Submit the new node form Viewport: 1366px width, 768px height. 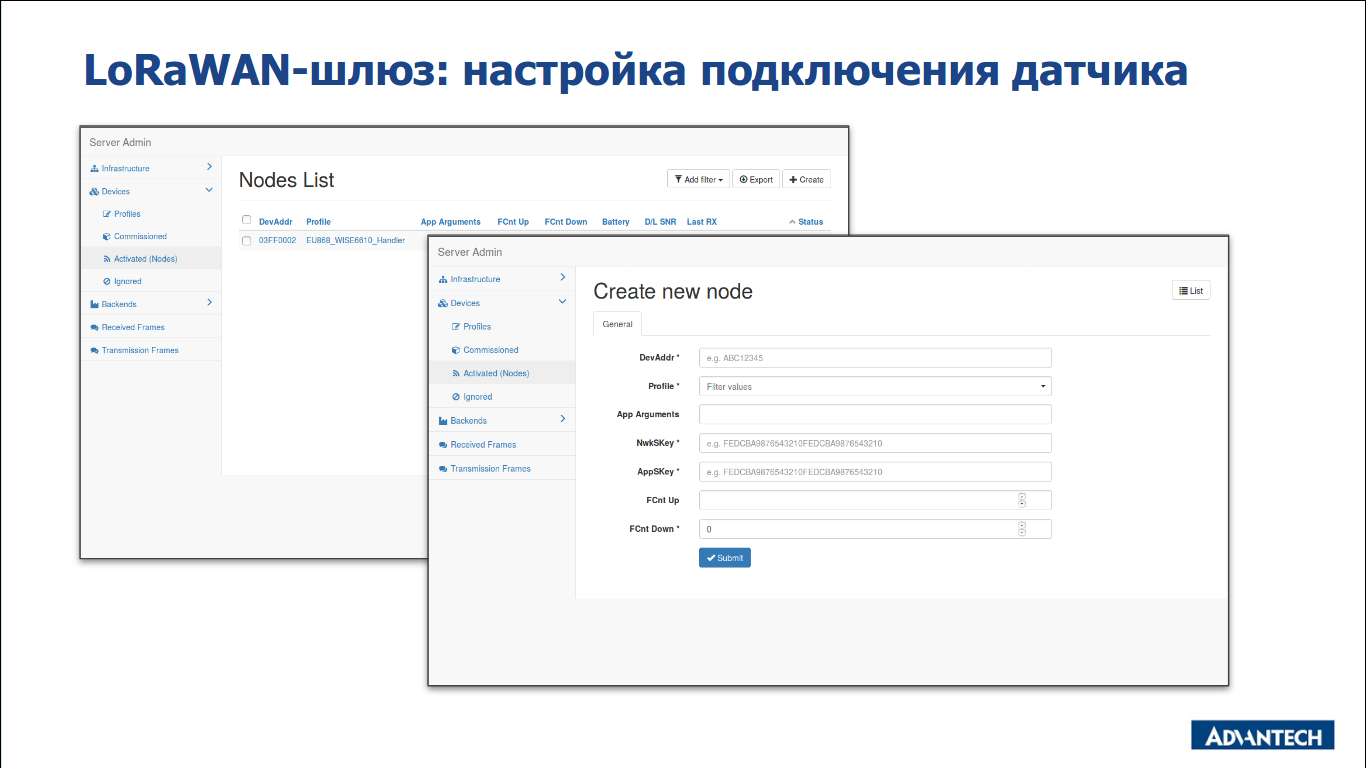tap(725, 557)
